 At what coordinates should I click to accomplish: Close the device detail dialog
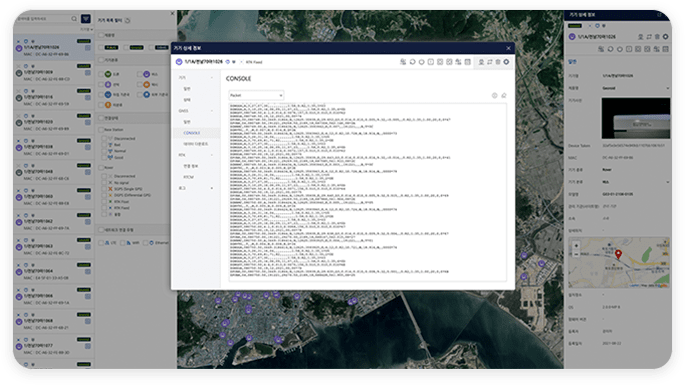click(508, 48)
